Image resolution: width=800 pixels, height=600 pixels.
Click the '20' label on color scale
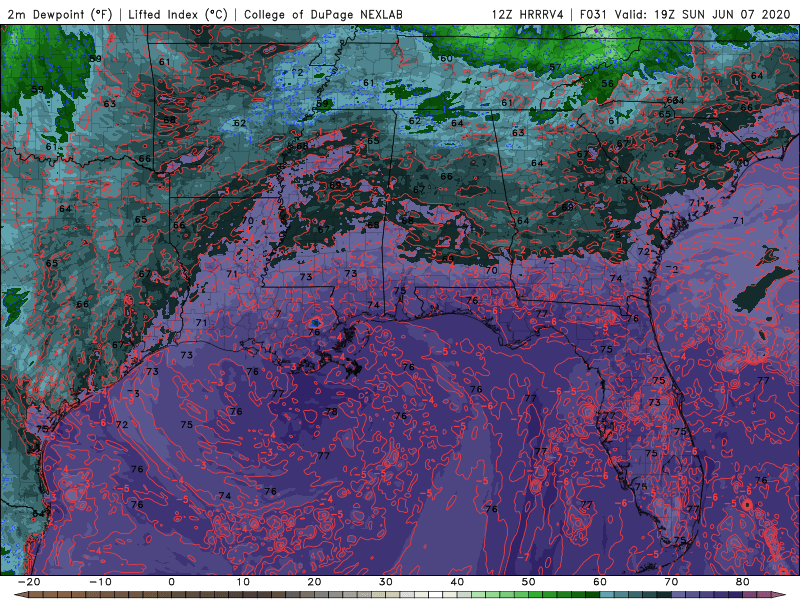[314, 582]
